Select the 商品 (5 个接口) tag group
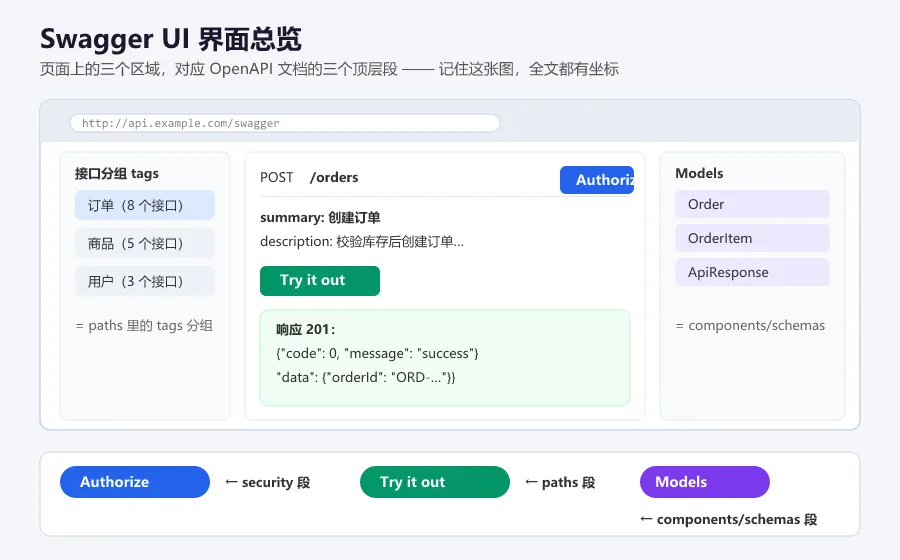900x560 pixels. point(145,243)
